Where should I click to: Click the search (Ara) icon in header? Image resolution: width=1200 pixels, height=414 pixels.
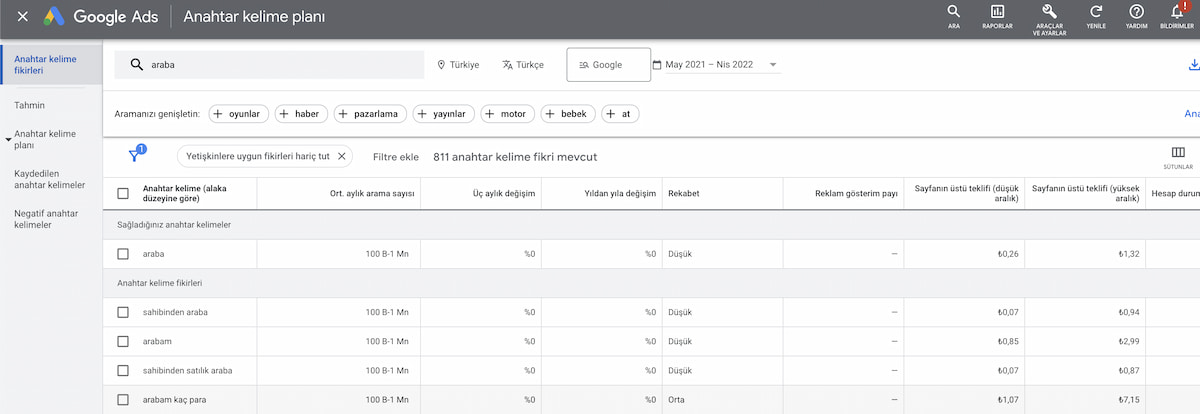tap(953, 15)
